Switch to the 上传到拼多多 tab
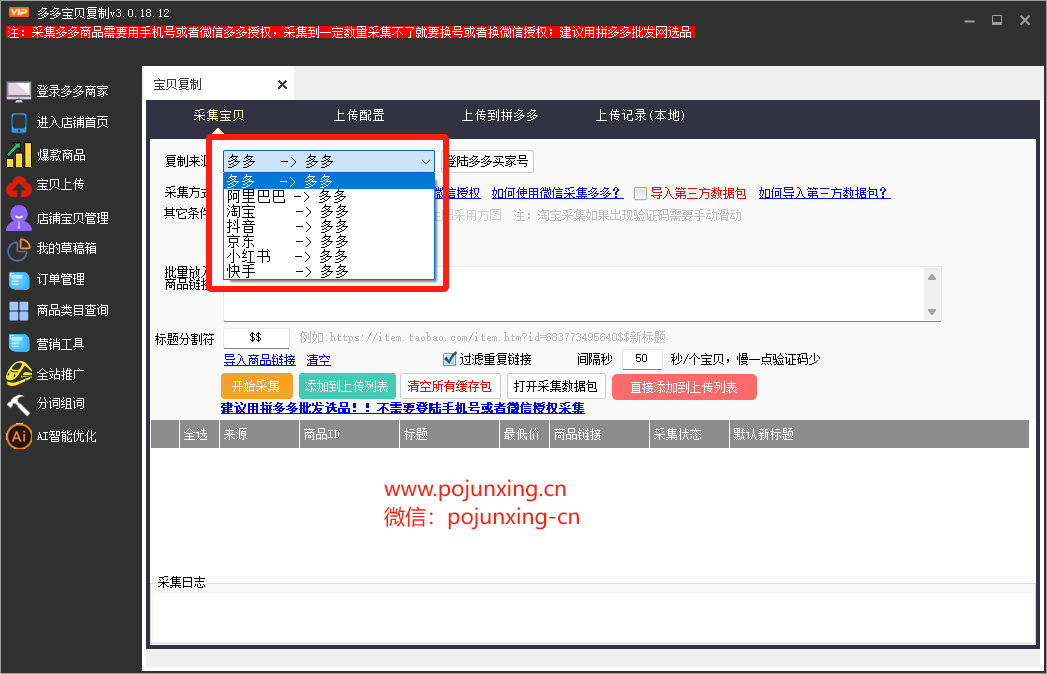Viewport: 1047px width, 674px height. pos(500,116)
